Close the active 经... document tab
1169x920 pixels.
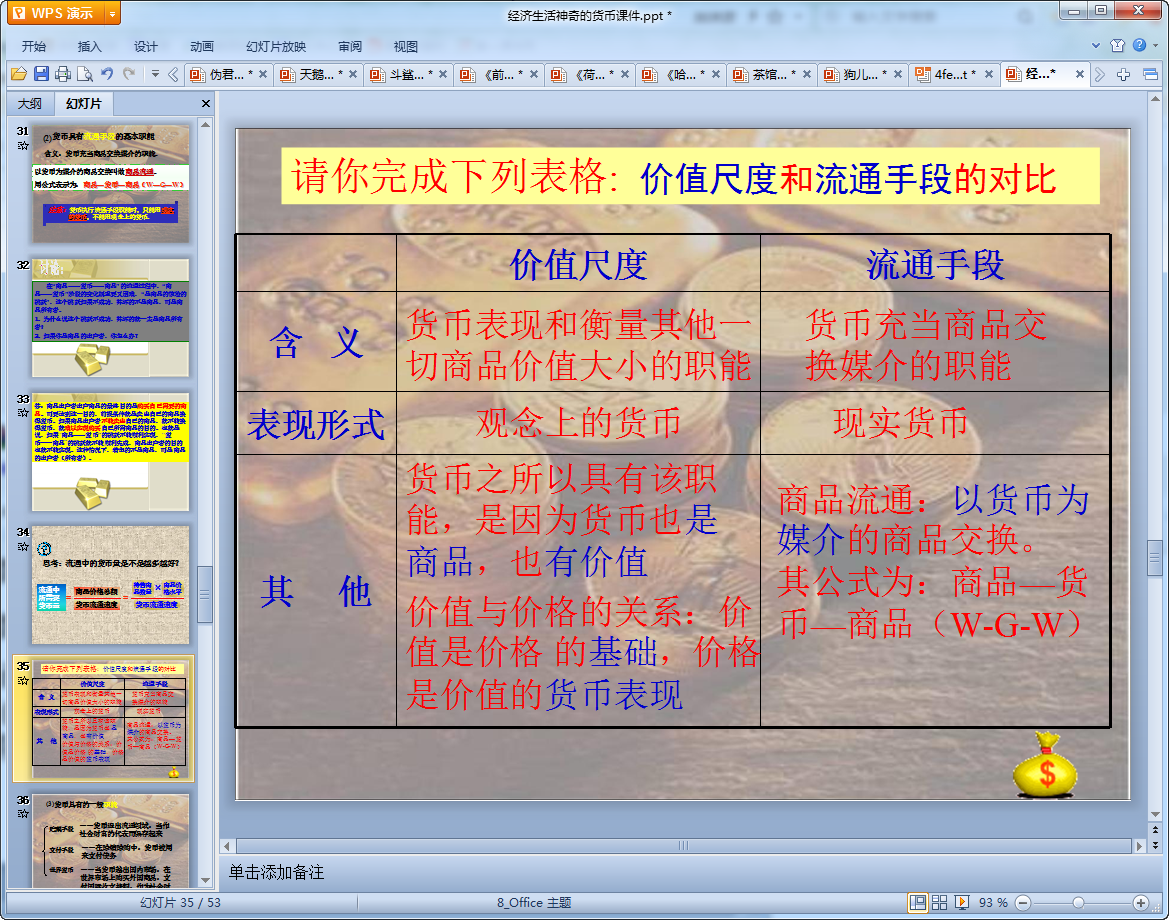click(x=1080, y=75)
